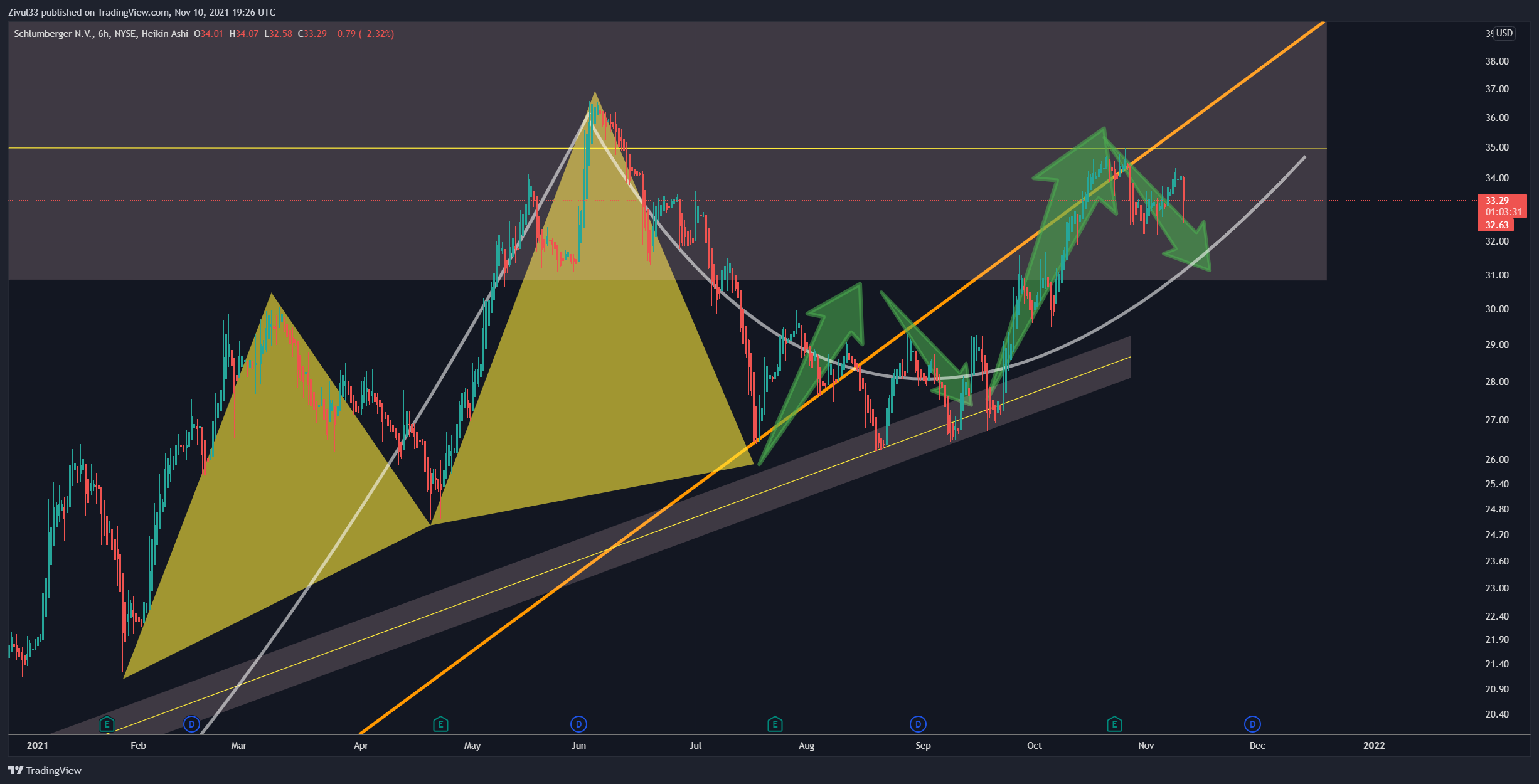Viewport: 1539px width, 784px height.
Task: Click the 26.00 price axis label
Action: click(1497, 460)
